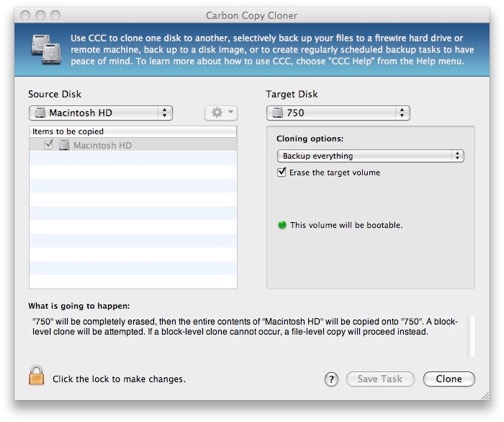Click the green bootable status indicator
The width and height of the screenshot is (504, 422).
pyautogui.click(x=282, y=225)
